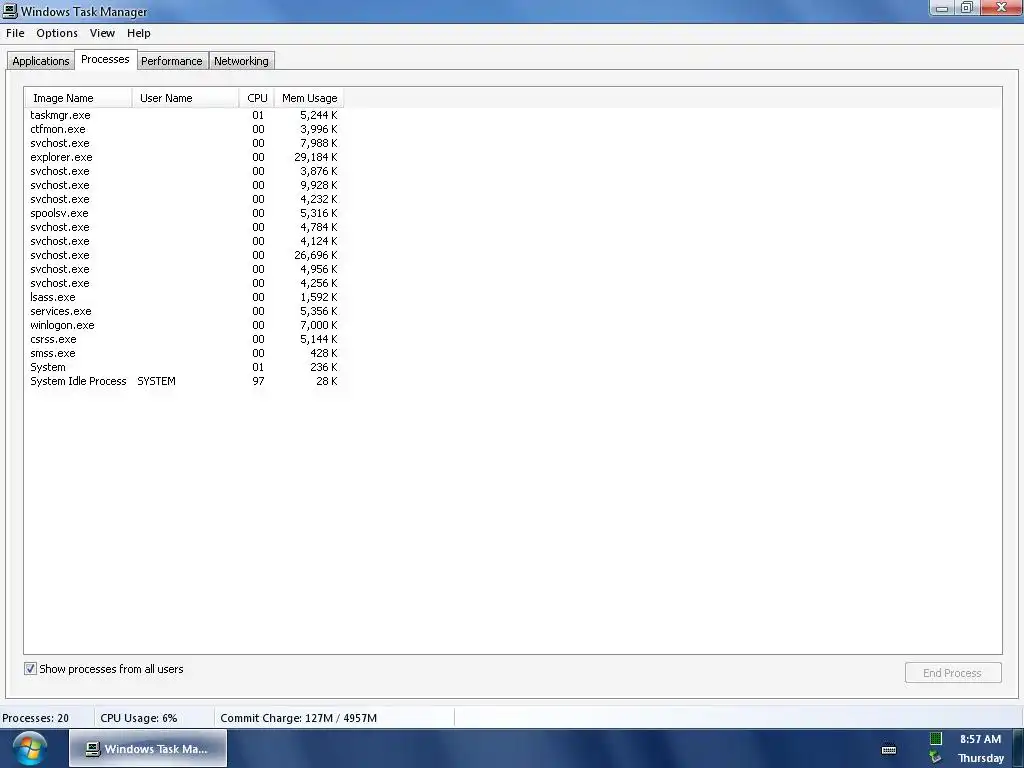Image resolution: width=1024 pixels, height=768 pixels.
Task: Sort by Mem Usage column header
Action: pyautogui.click(x=310, y=98)
